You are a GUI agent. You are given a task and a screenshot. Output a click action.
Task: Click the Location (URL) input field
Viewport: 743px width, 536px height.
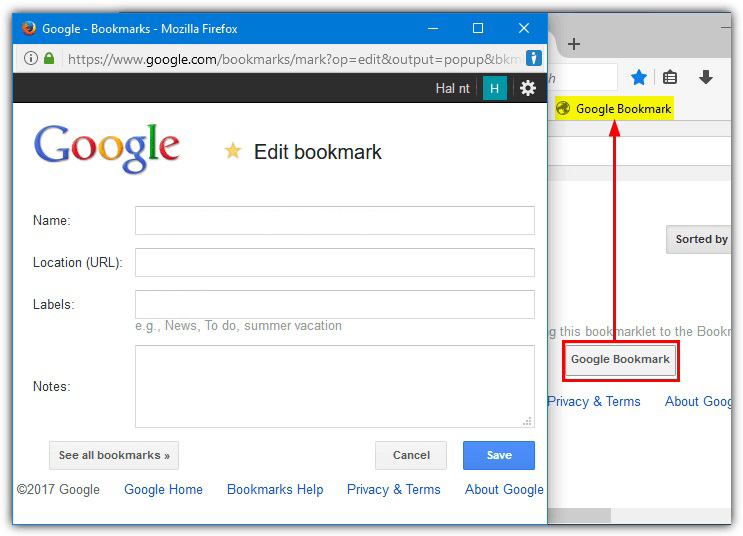335,262
